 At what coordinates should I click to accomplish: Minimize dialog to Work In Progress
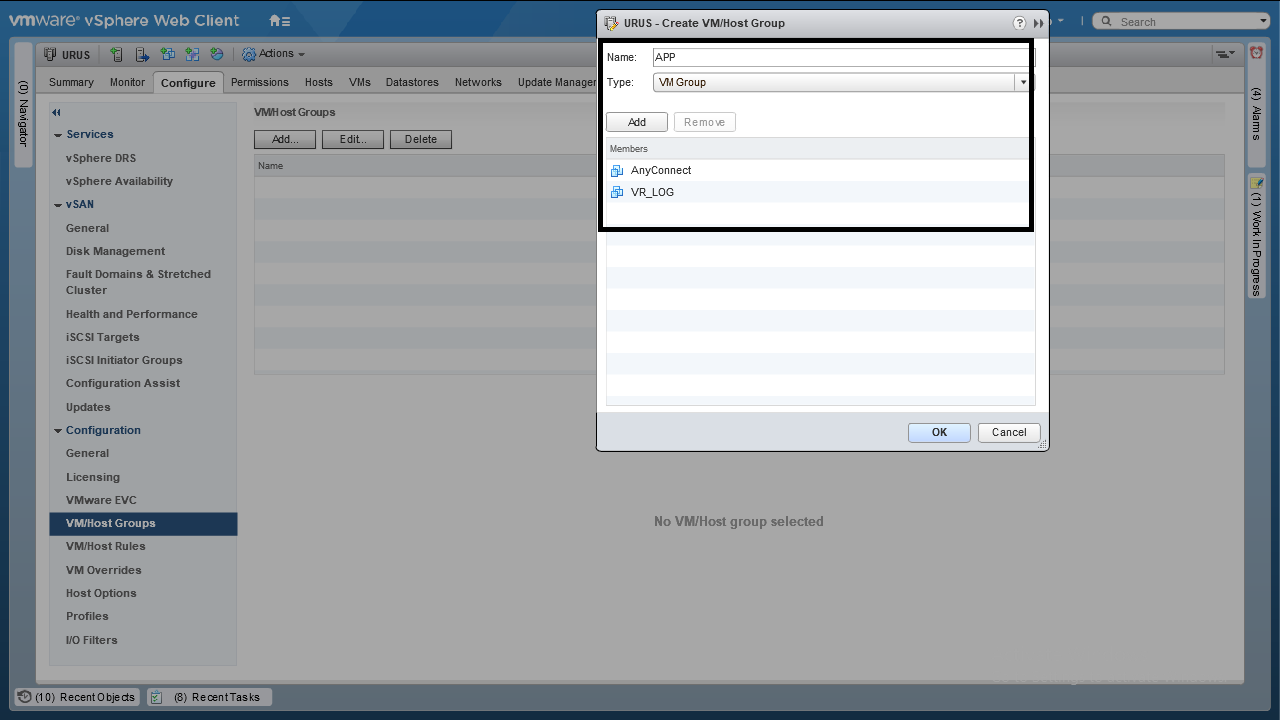[1038, 23]
